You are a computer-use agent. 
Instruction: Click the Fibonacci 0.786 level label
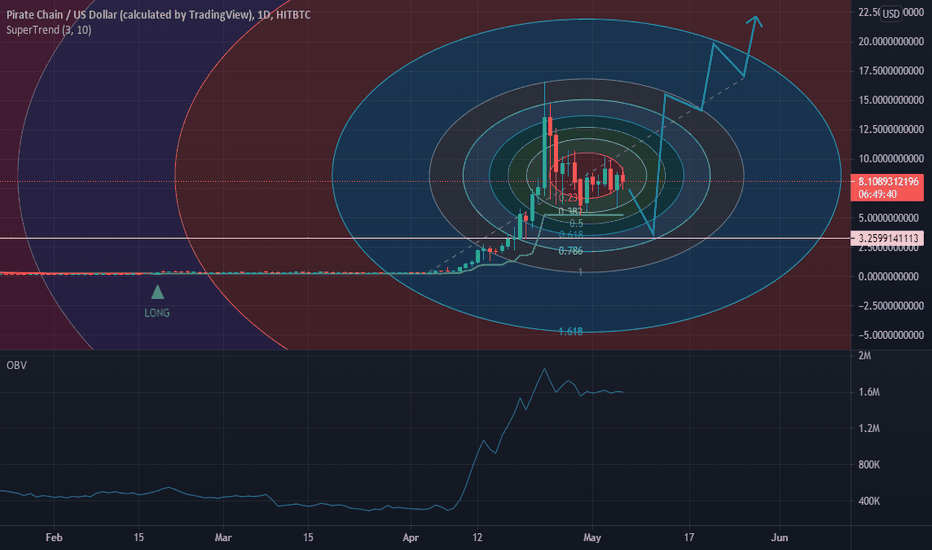571,251
